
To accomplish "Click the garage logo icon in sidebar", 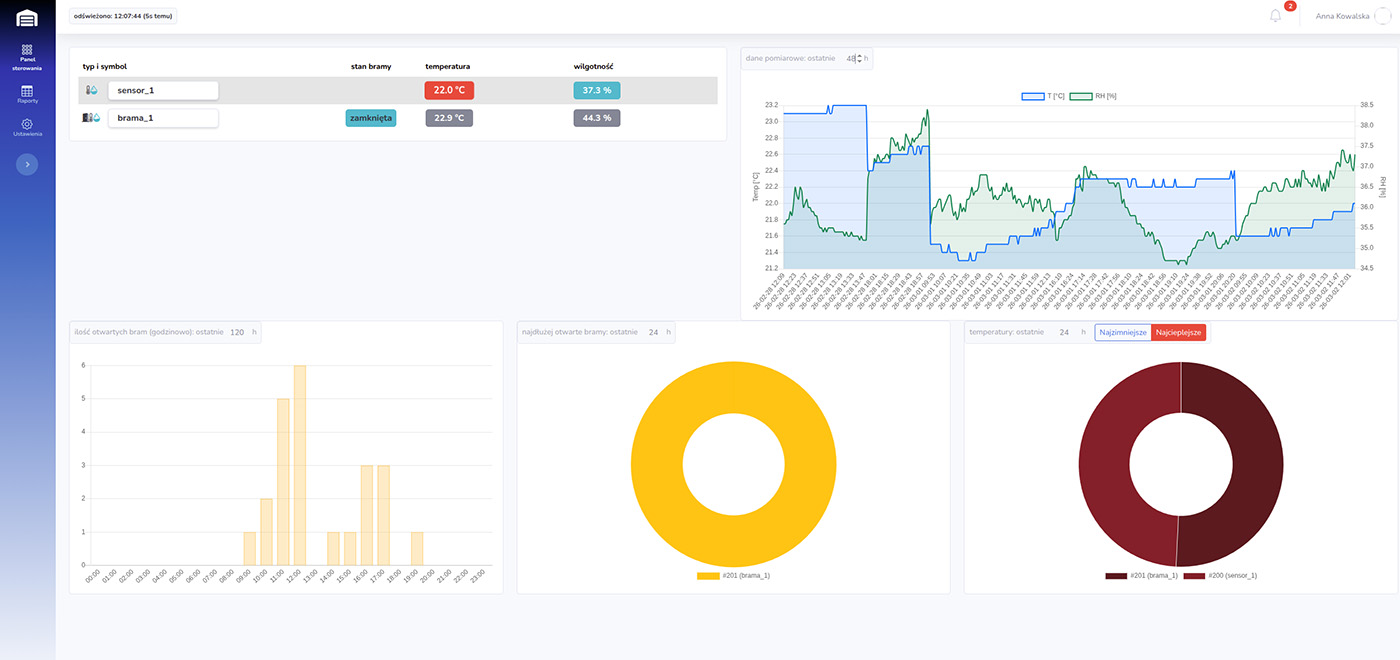I will point(27,18).
